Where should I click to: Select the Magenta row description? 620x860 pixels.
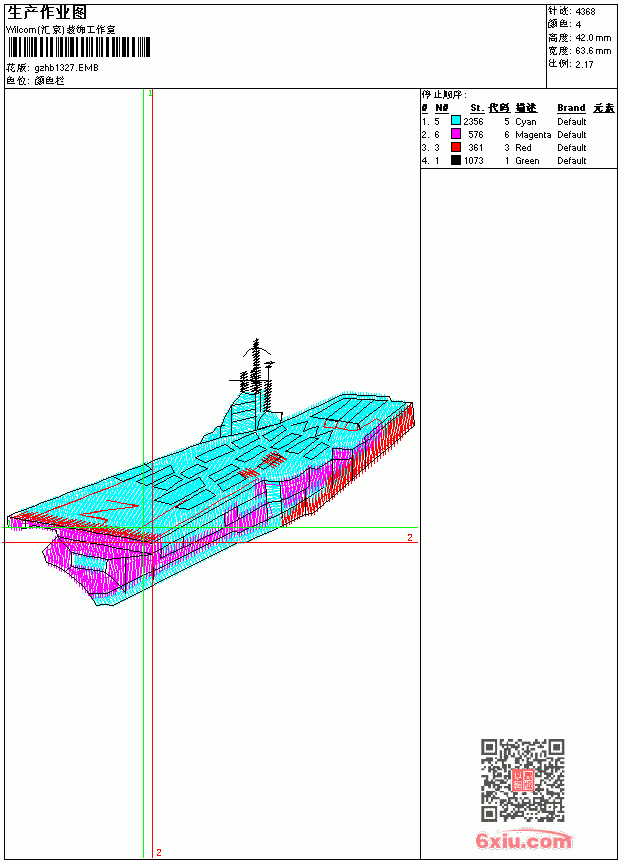[533, 134]
